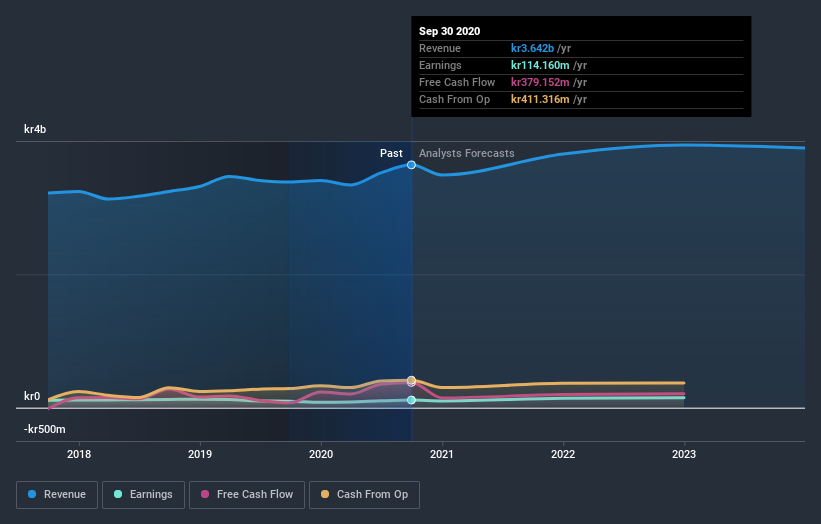Click the Sep 30 2020 tooltip date
The width and height of the screenshot is (821, 524).
pyautogui.click(x=449, y=31)
